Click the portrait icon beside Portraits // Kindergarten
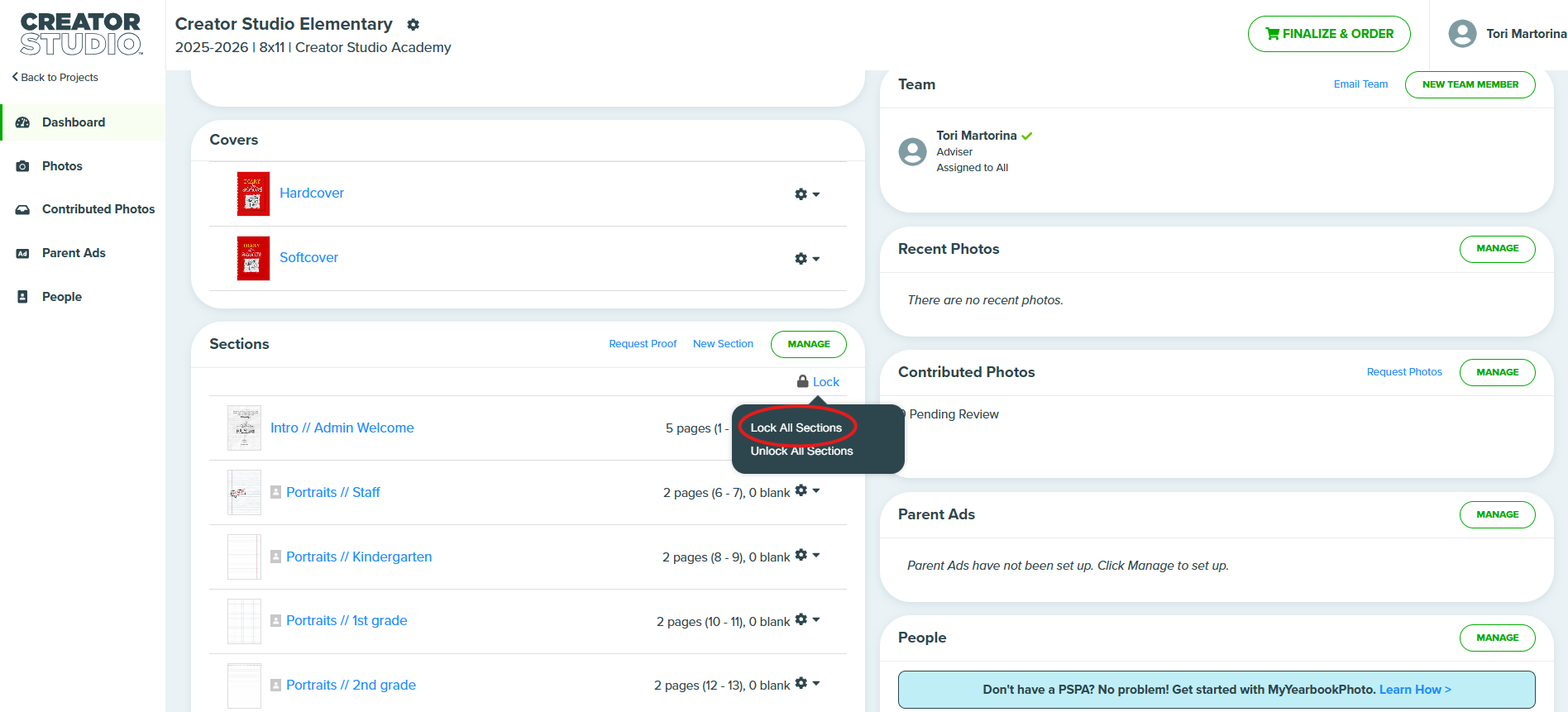The image size is (1568, 712). [276, 557]
